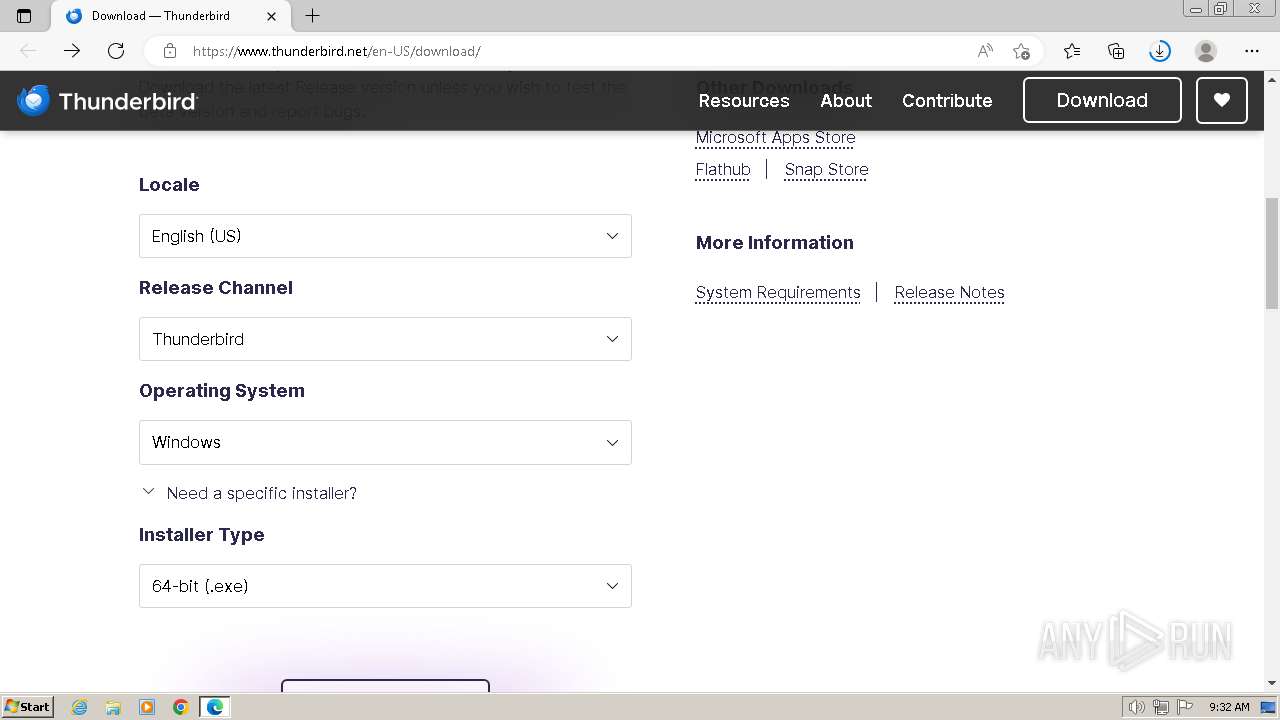Close the Download — Thunderbird tab
The image size is (1280, 720).
click(x=272, y=16)
